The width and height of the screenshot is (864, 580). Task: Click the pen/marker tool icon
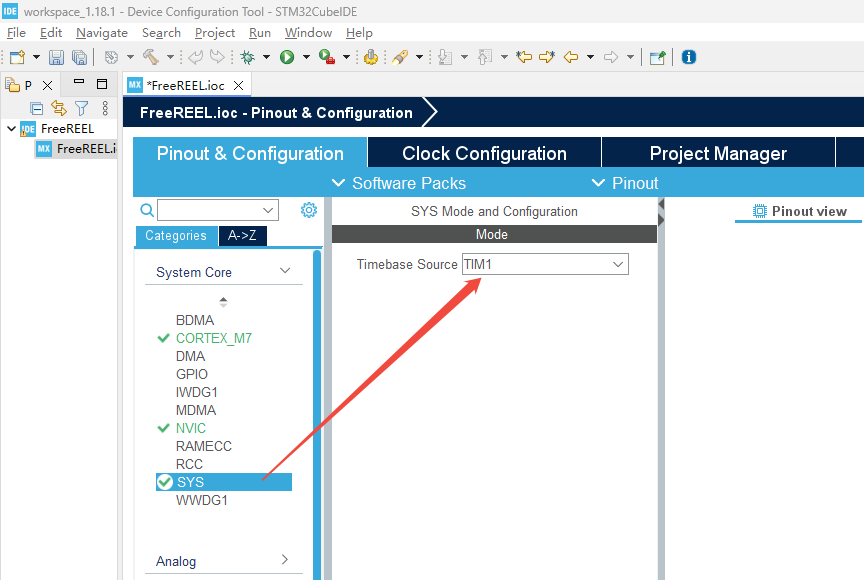[400, 57]
